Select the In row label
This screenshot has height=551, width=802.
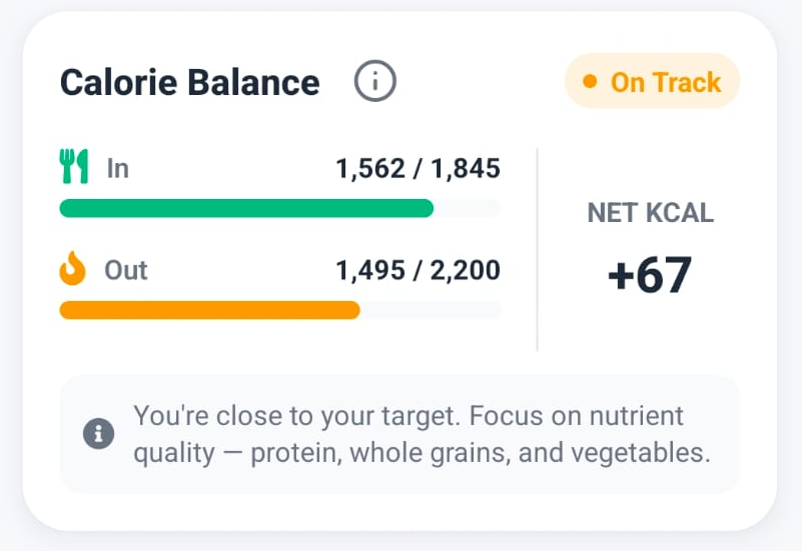coord(117,168)
